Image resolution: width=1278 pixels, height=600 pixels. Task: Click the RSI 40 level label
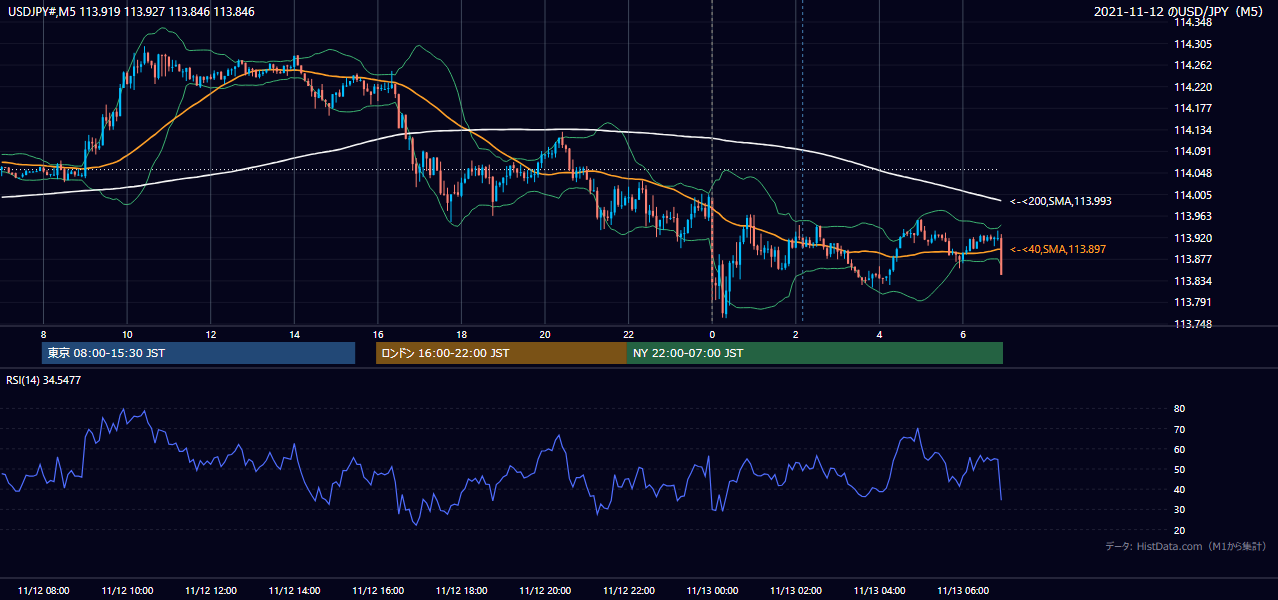coord(1179,489)
